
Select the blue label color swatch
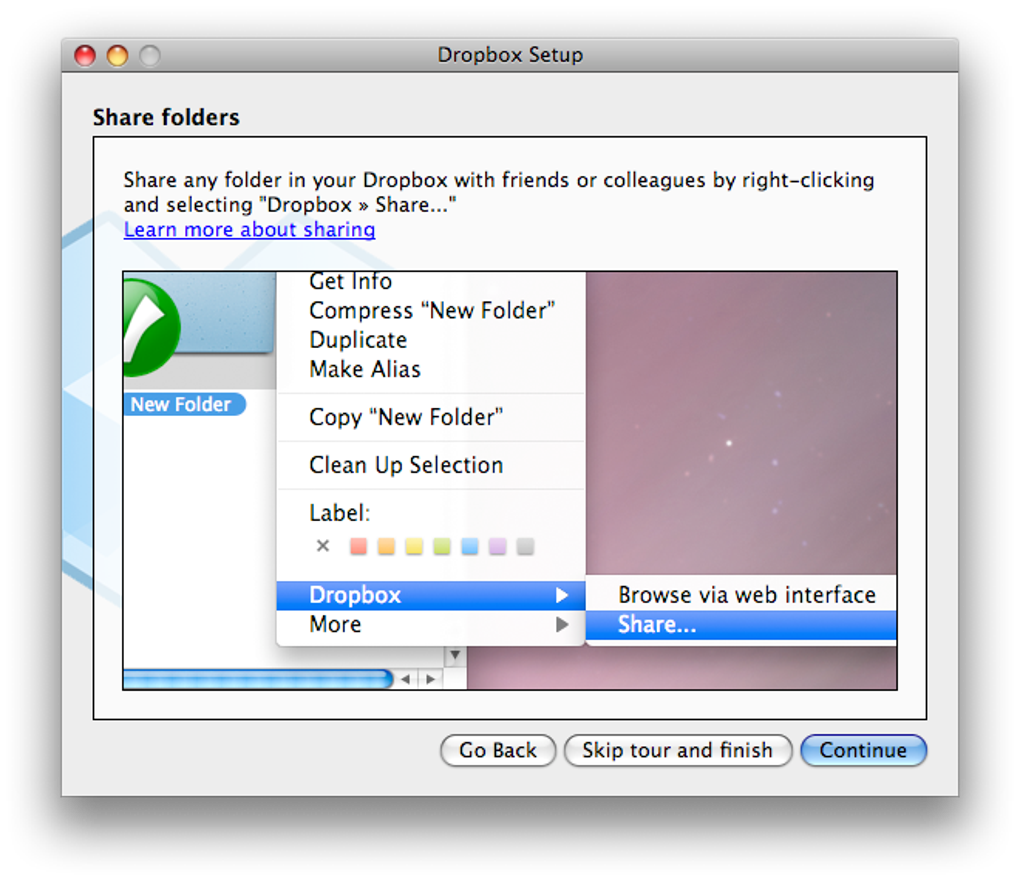point(470,546)
